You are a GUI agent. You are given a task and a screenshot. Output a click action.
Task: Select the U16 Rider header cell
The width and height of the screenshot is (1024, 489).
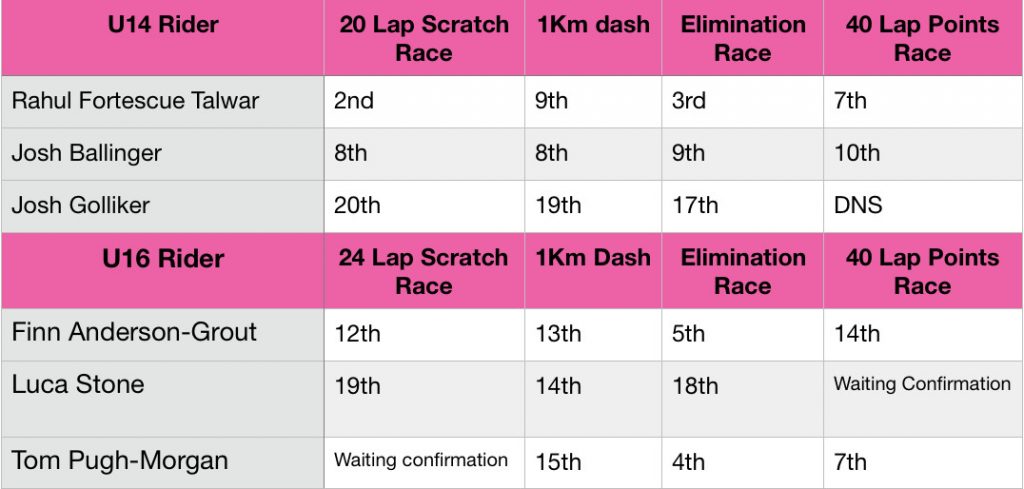(163, 271)
